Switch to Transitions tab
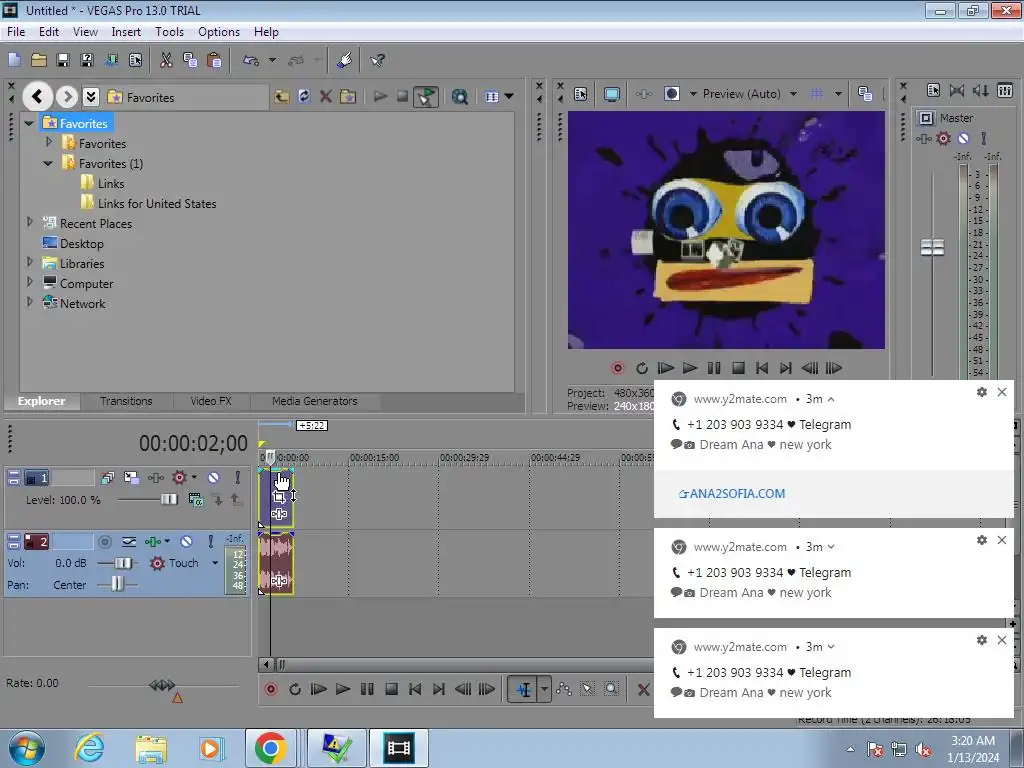This screenshot has height=768, width=1024. [126, 401]
